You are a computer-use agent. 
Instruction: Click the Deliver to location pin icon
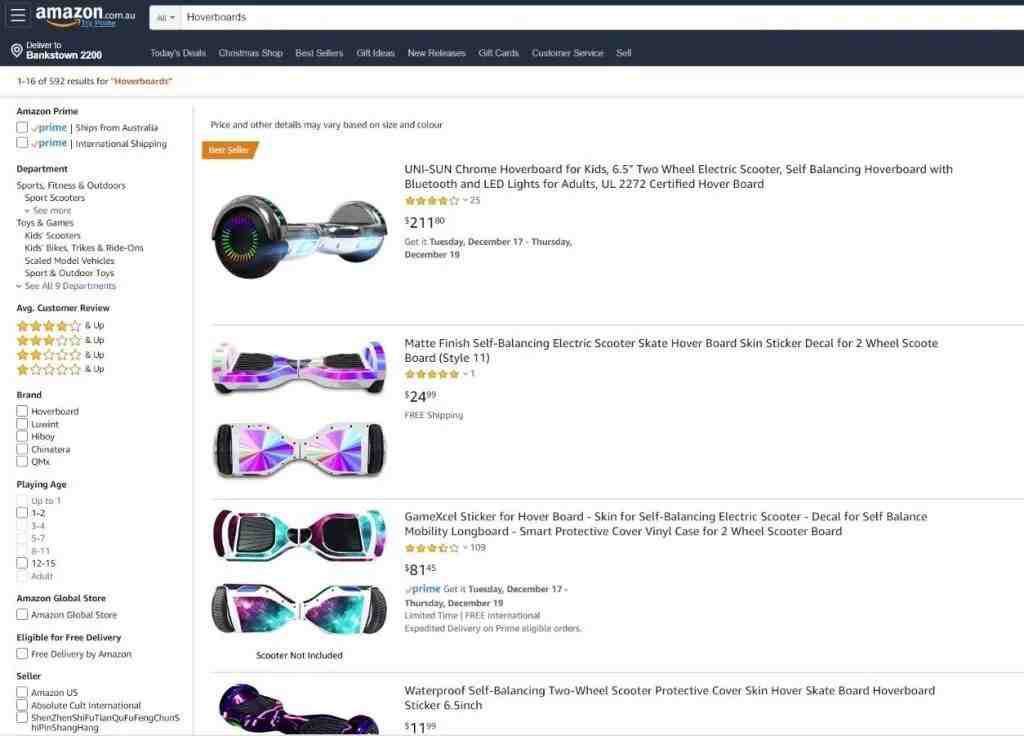pos(17,50)
